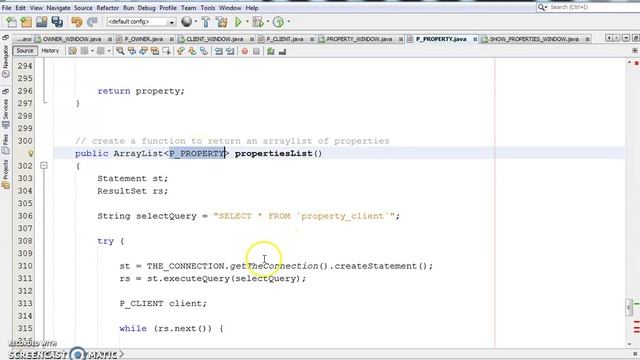Click Toggle Bookmark icon
640x360 pixels.
click(x=204, y=51)
